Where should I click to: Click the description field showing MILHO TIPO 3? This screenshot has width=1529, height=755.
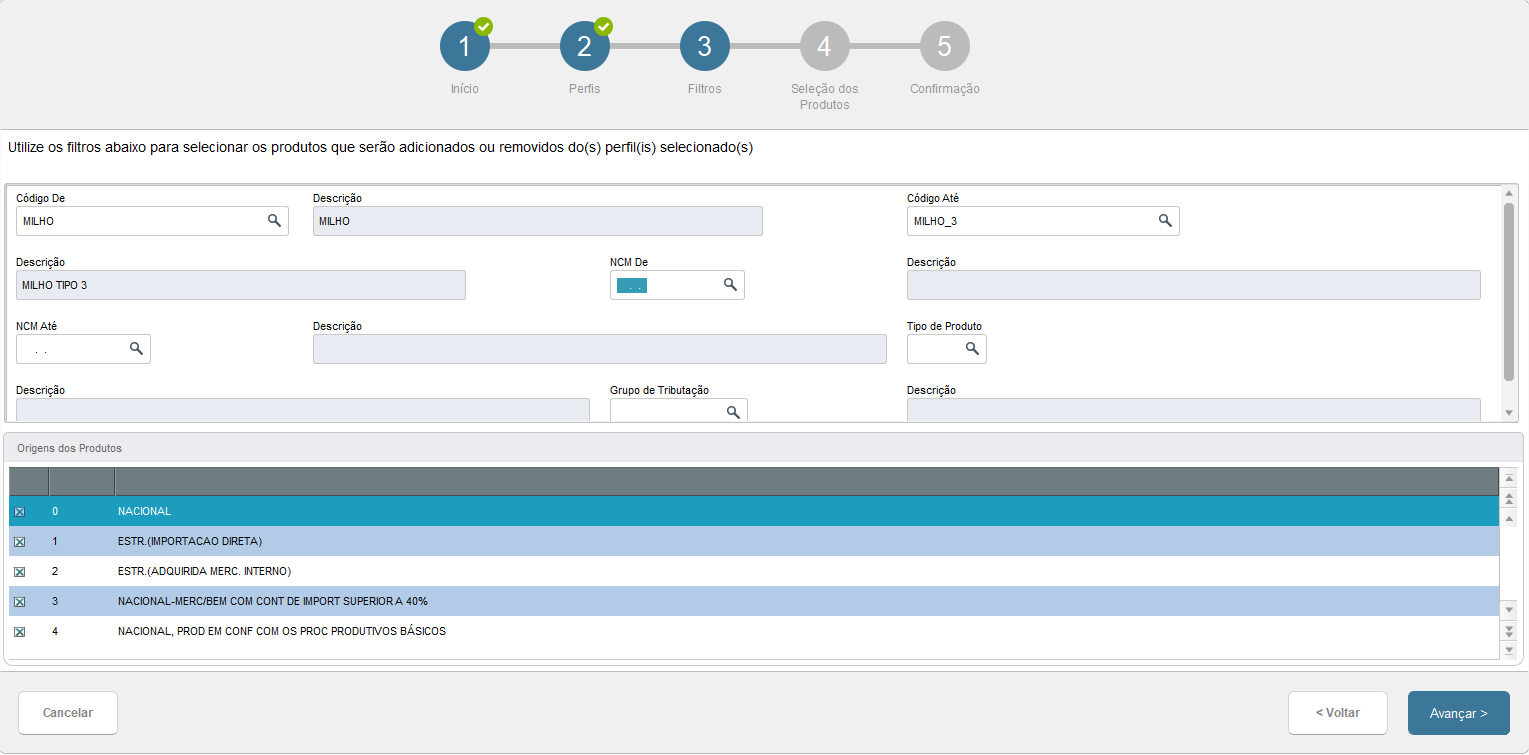pos(241,285)
